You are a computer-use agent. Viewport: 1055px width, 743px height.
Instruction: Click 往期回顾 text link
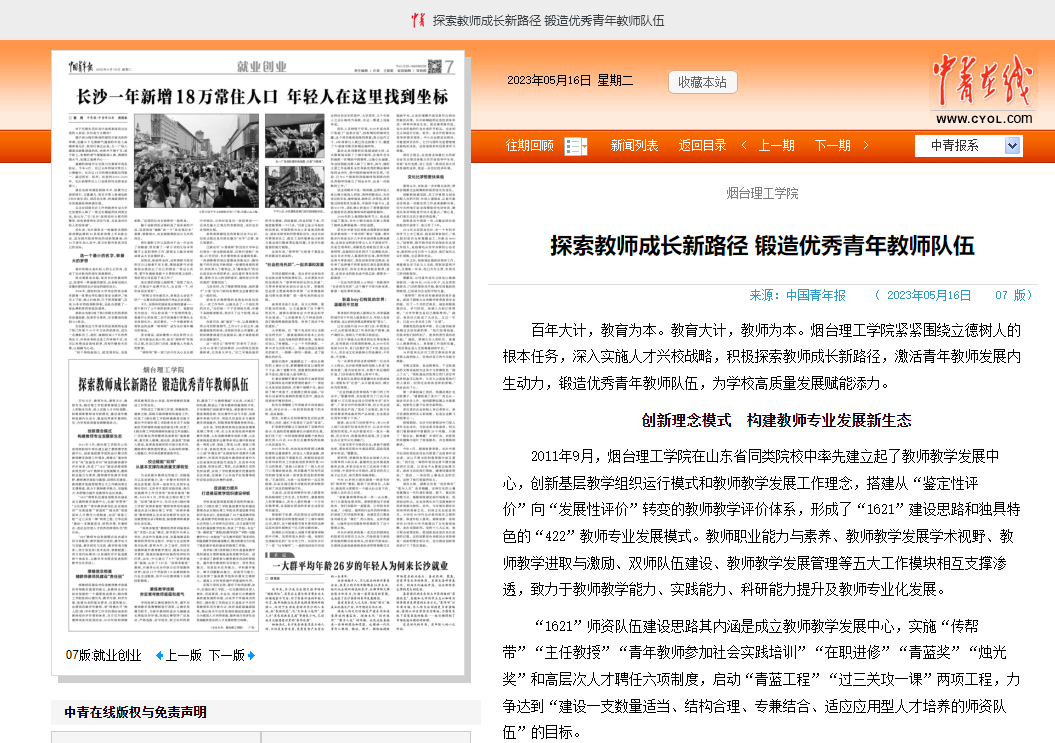click(x=530, y=146)
